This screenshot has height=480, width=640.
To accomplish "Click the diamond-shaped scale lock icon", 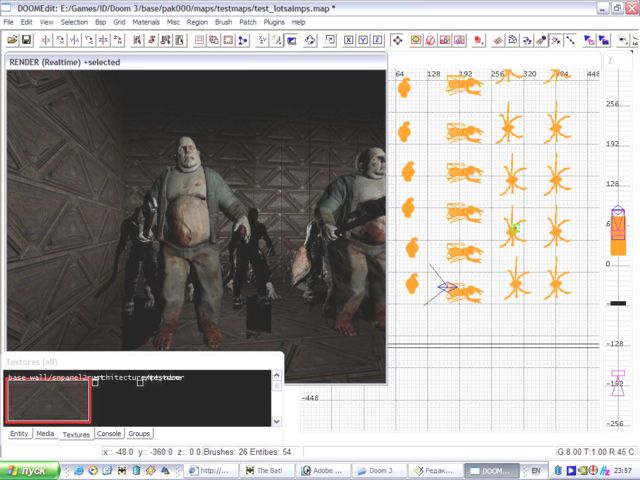I will [x=310, y=40].
